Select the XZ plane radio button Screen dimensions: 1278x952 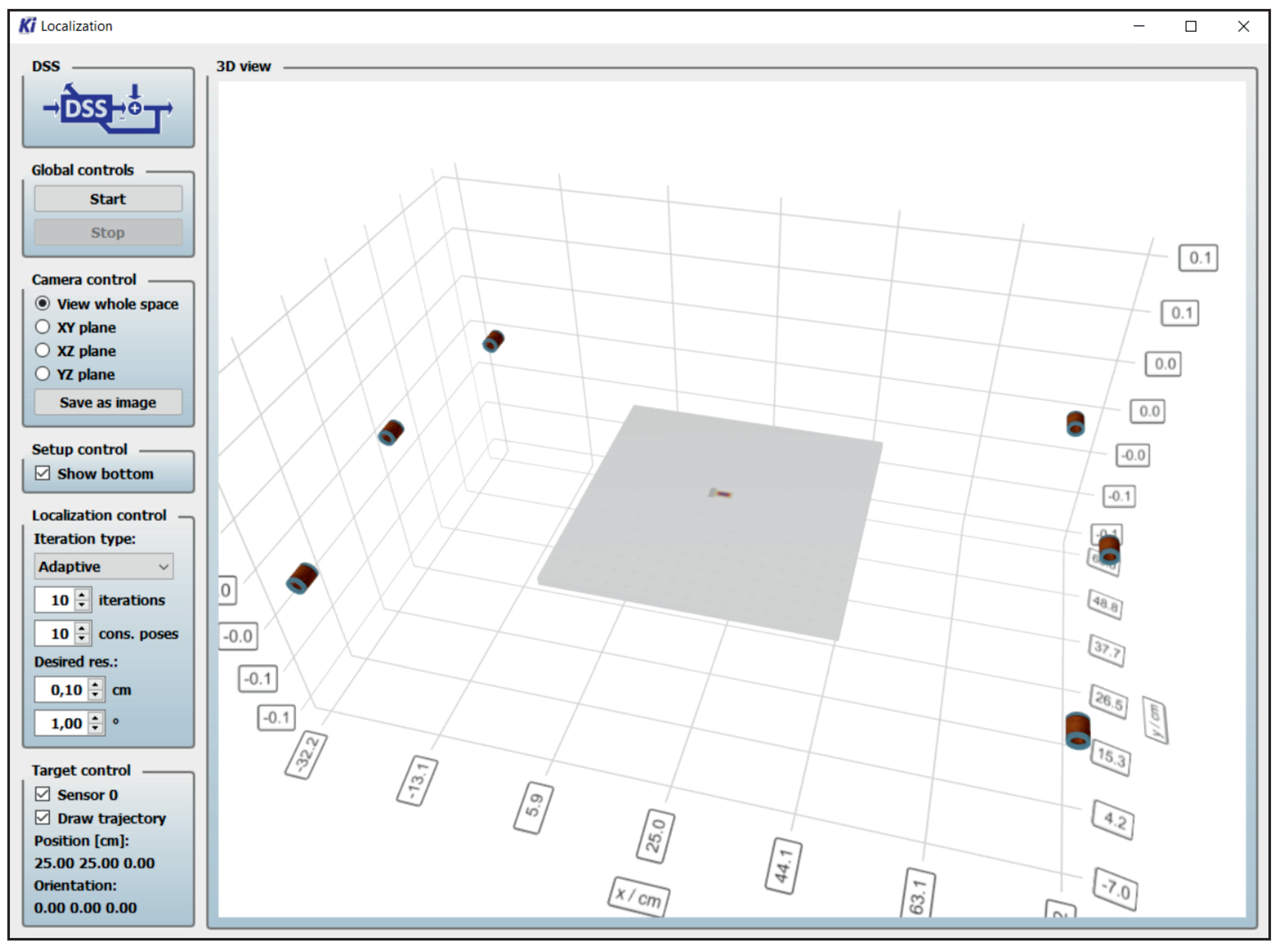click(43, 350)
